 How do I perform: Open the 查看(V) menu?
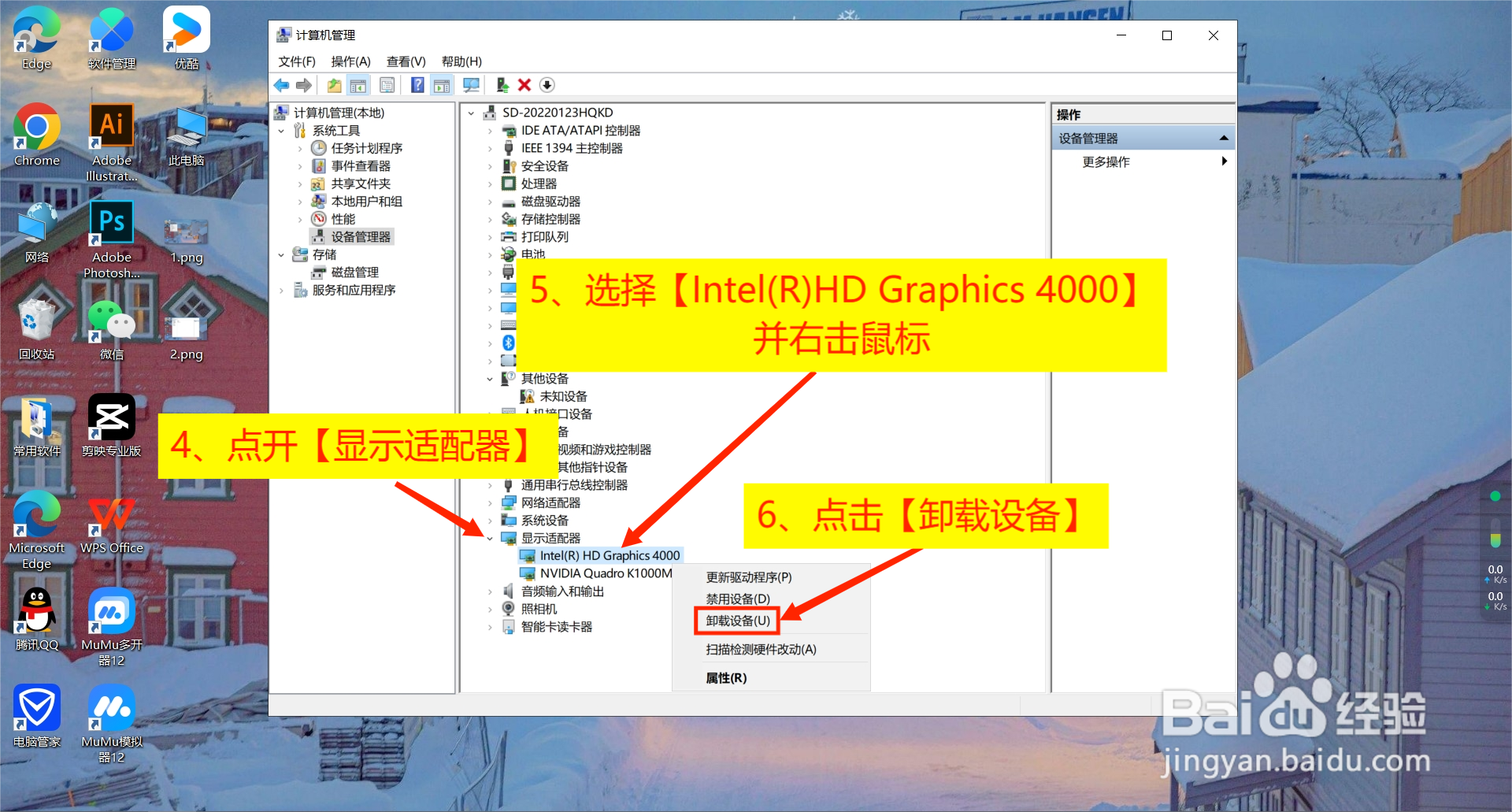[x=406, y=61]
